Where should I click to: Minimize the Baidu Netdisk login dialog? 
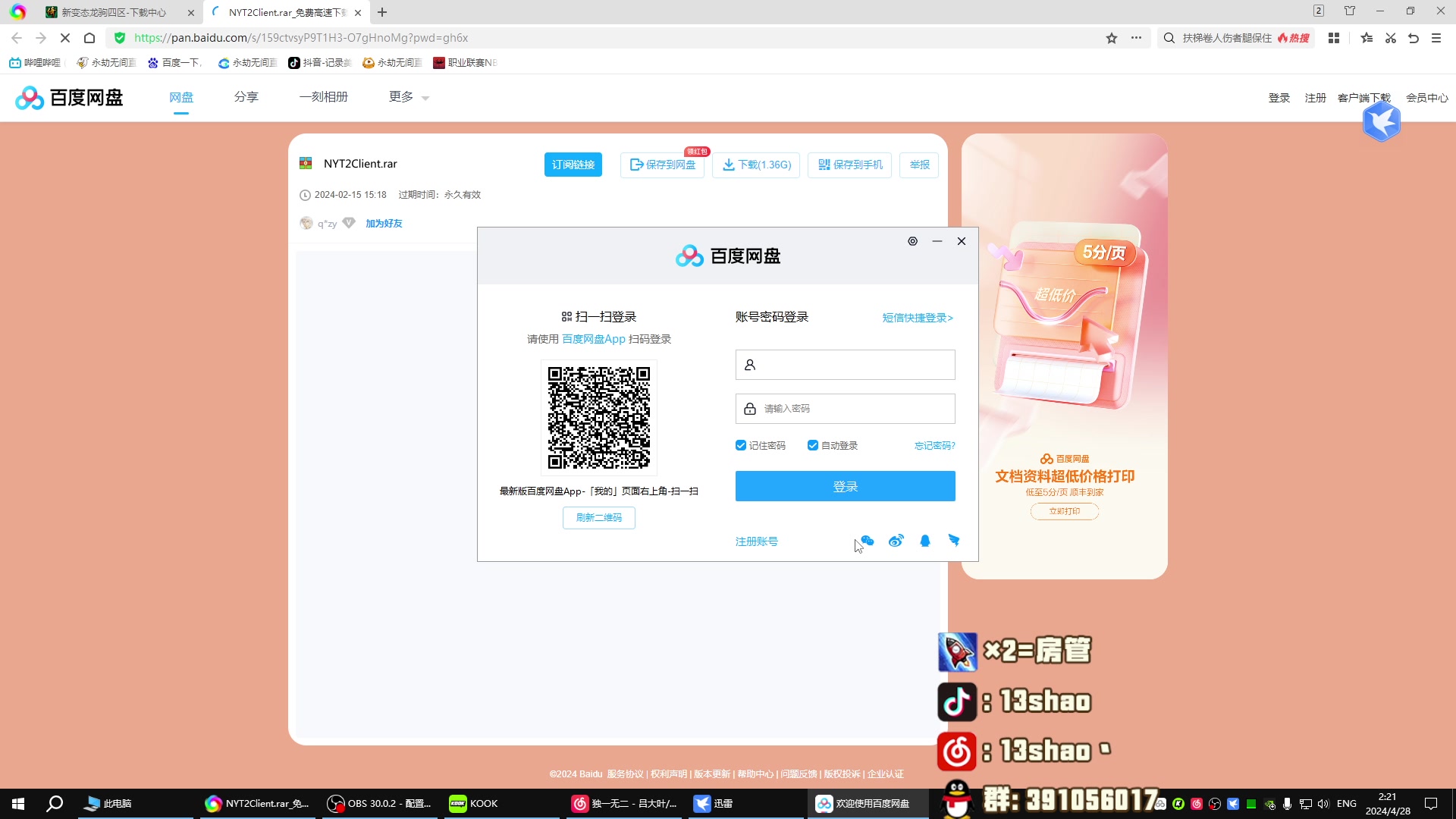[x=937, y=241]
